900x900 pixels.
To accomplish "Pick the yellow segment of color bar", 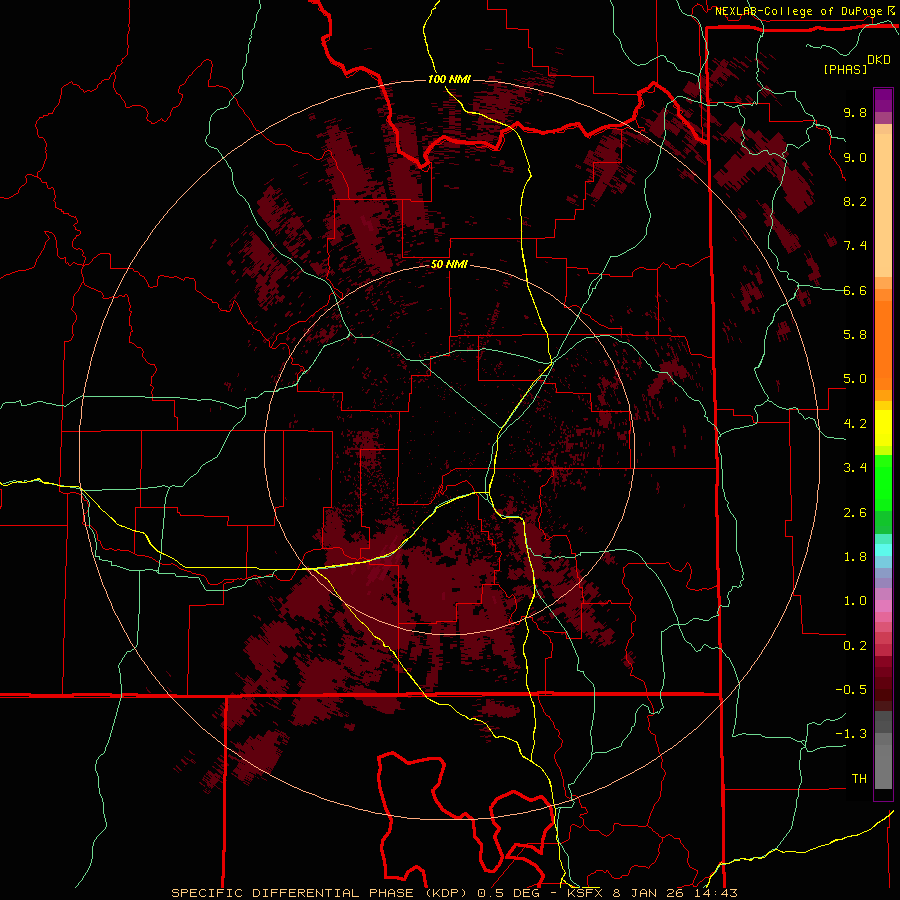I will (x=883, y=428).
